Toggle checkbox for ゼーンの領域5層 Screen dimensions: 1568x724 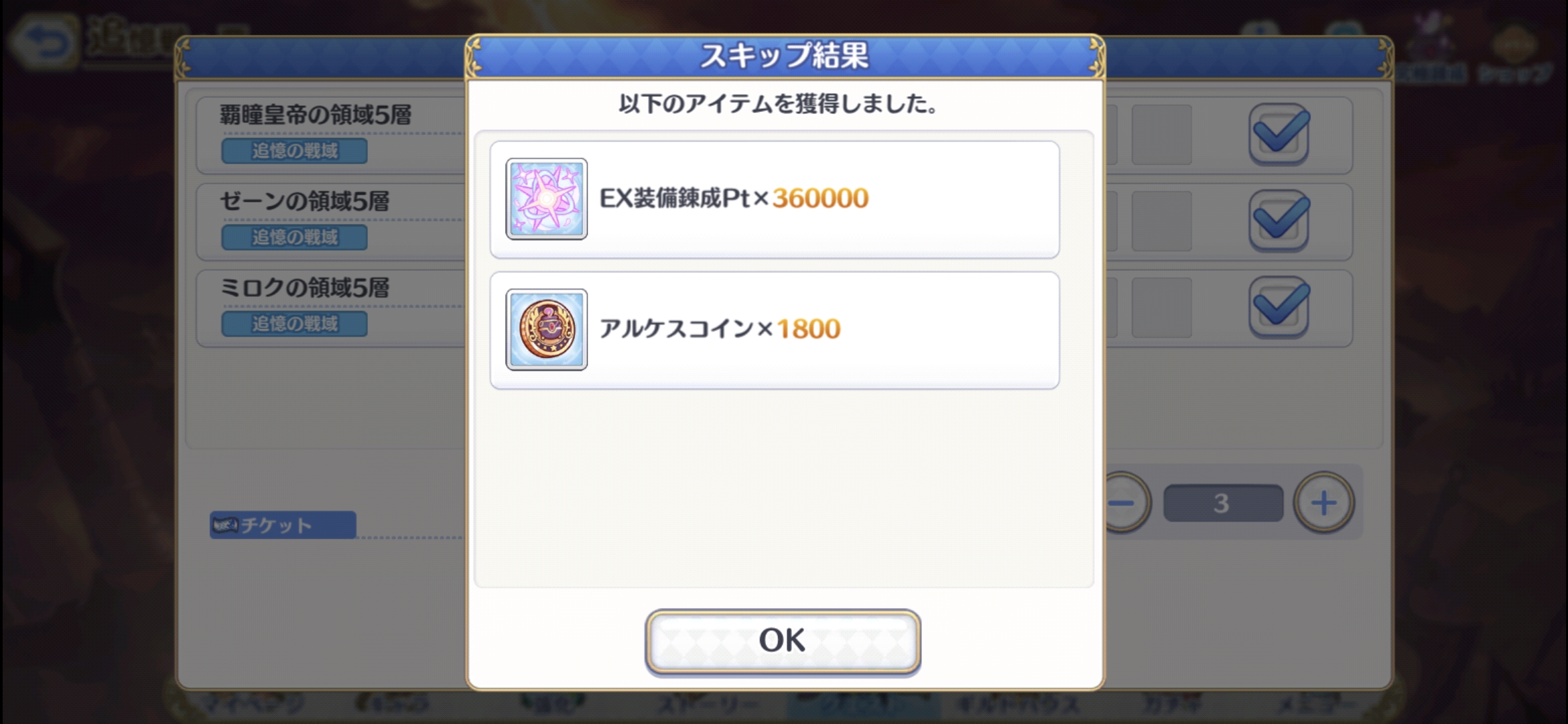coord(1279,221)
